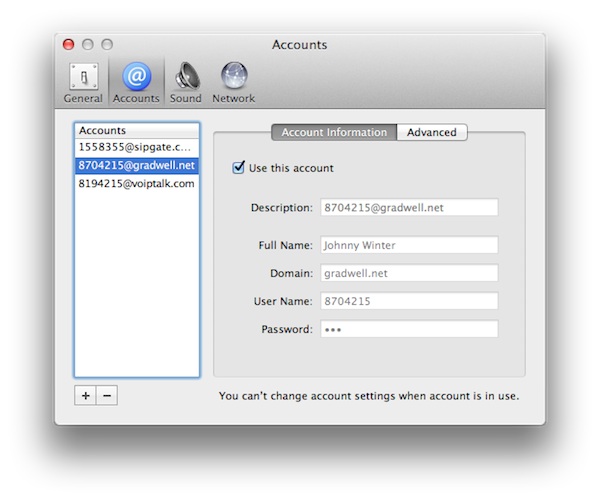Remove selected account with minus button
Viewport: 600px width, 501px height.
[x=107, y=395]
